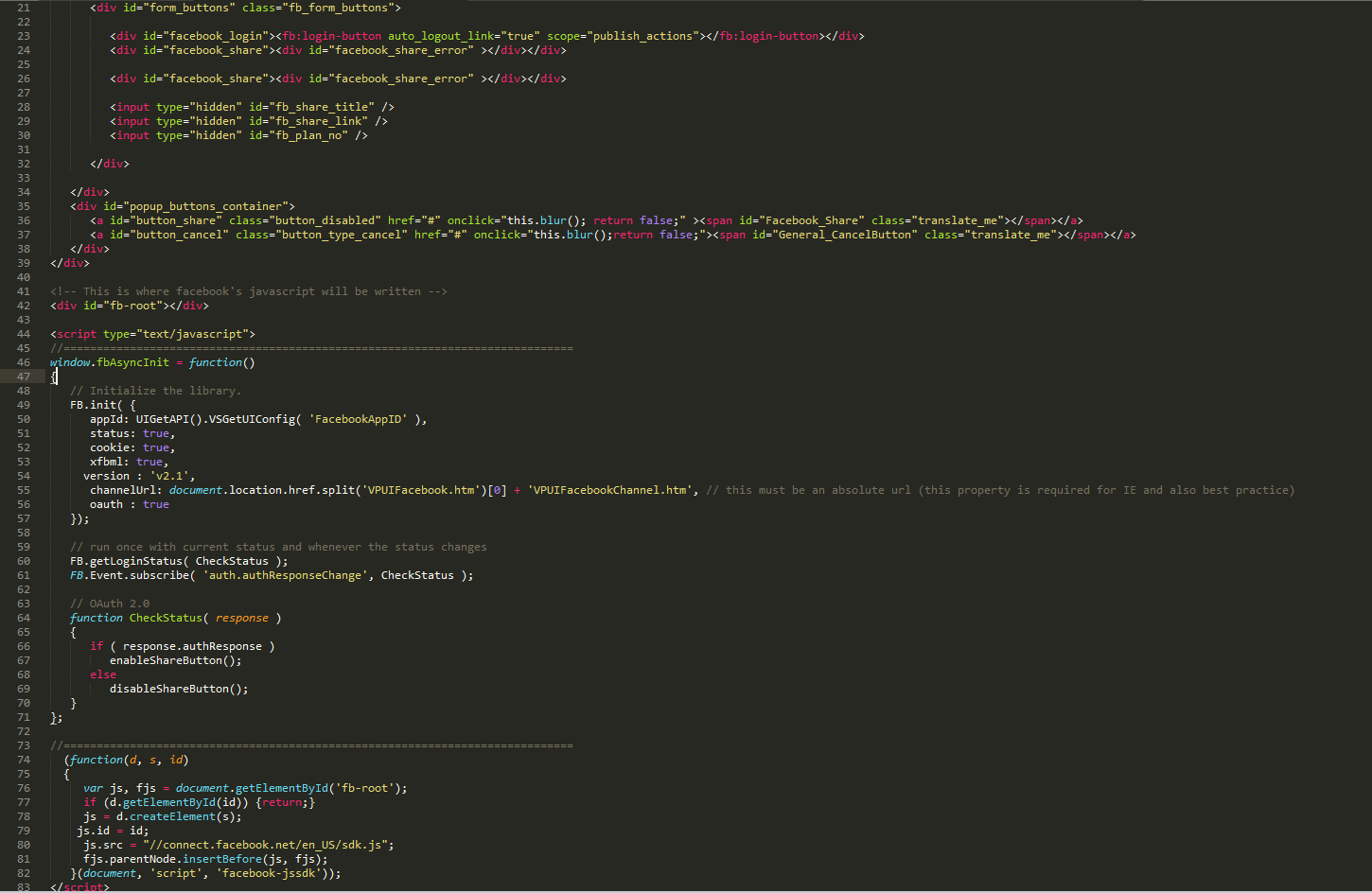
Task: Click the "fb_form_buttons" class value
Action: (x=341, y=8)
